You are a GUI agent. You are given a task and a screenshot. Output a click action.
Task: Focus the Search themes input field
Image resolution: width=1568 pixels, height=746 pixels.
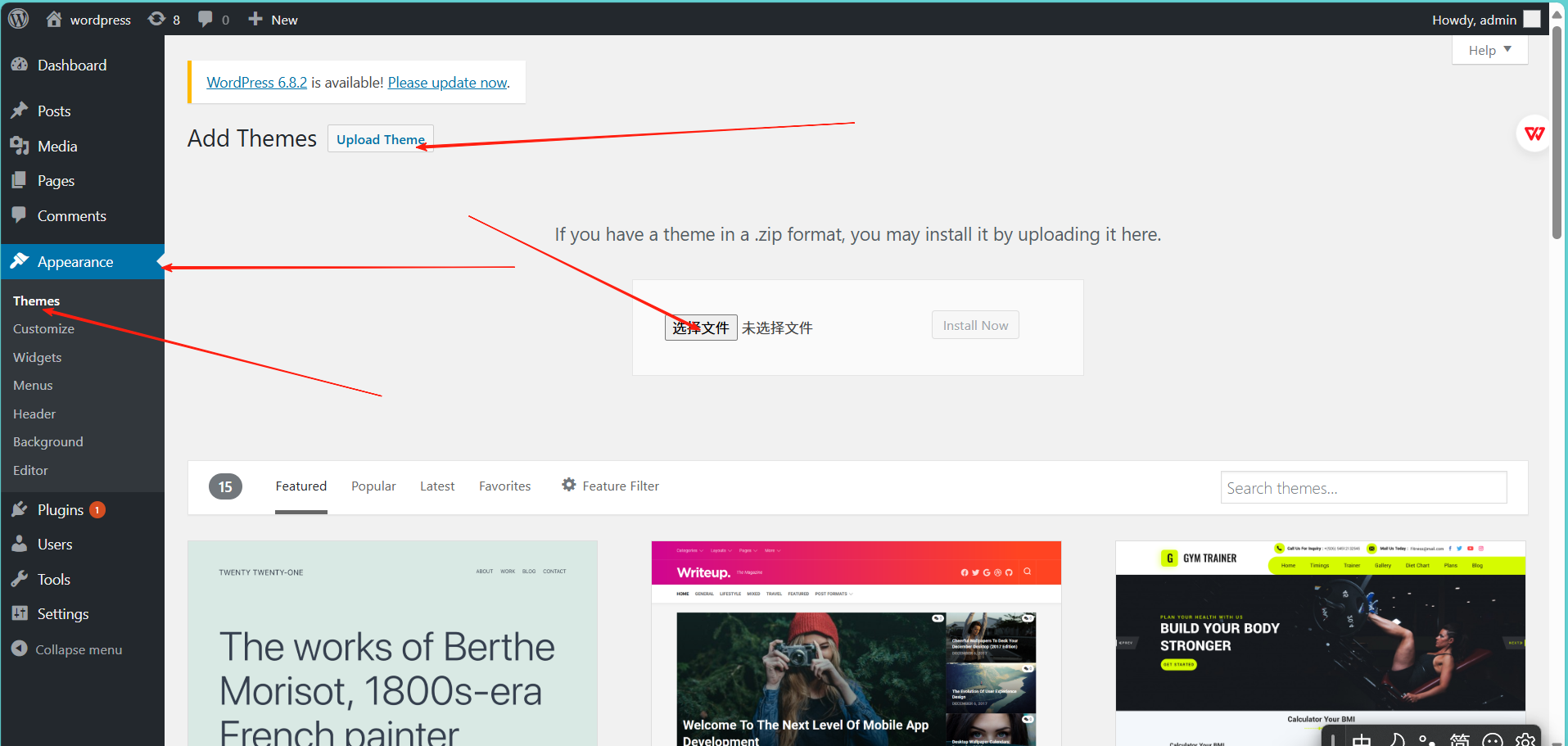(1363, 487)
